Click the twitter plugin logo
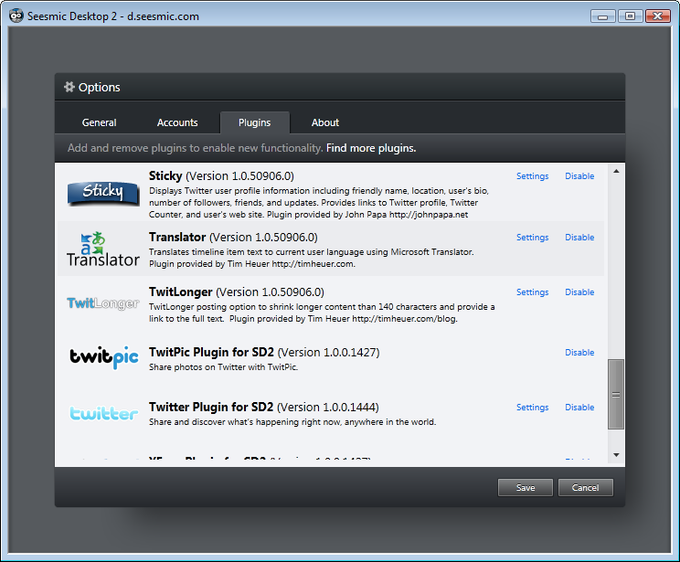Image resolution: width=680 pixels, height=562 pixels. click(104, 413)
